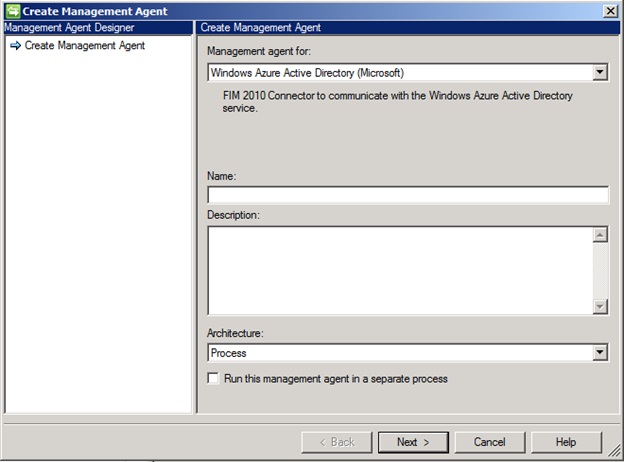Image resolution: width=624 pixels, height=462 pixels.
Task: Click the Name input field
Action: (x=408, y=195)
